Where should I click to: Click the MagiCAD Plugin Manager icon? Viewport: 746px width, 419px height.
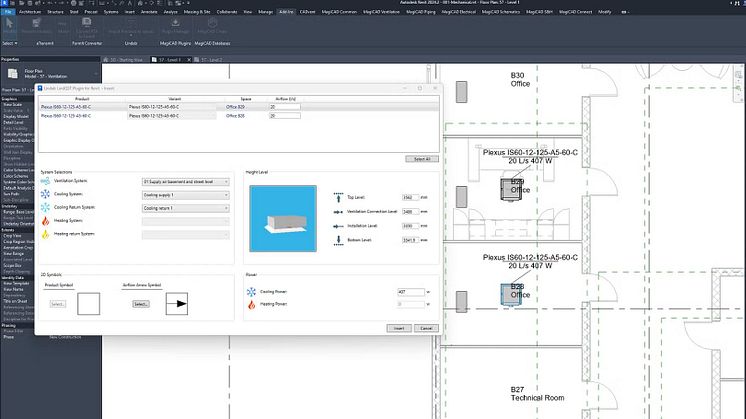tap(175, 25)
